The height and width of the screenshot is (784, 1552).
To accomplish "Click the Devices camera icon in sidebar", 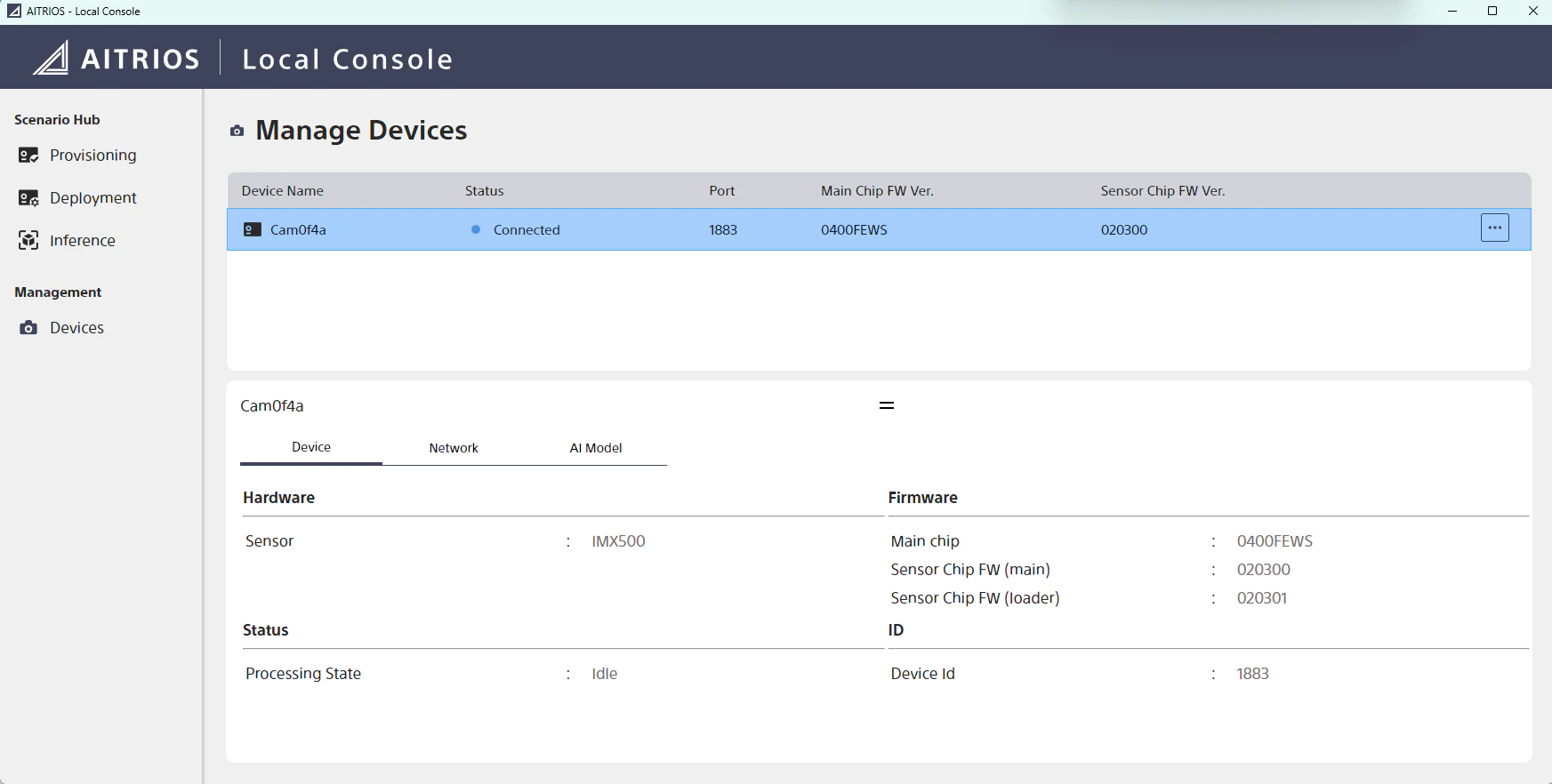I will (x=28, y=328).
